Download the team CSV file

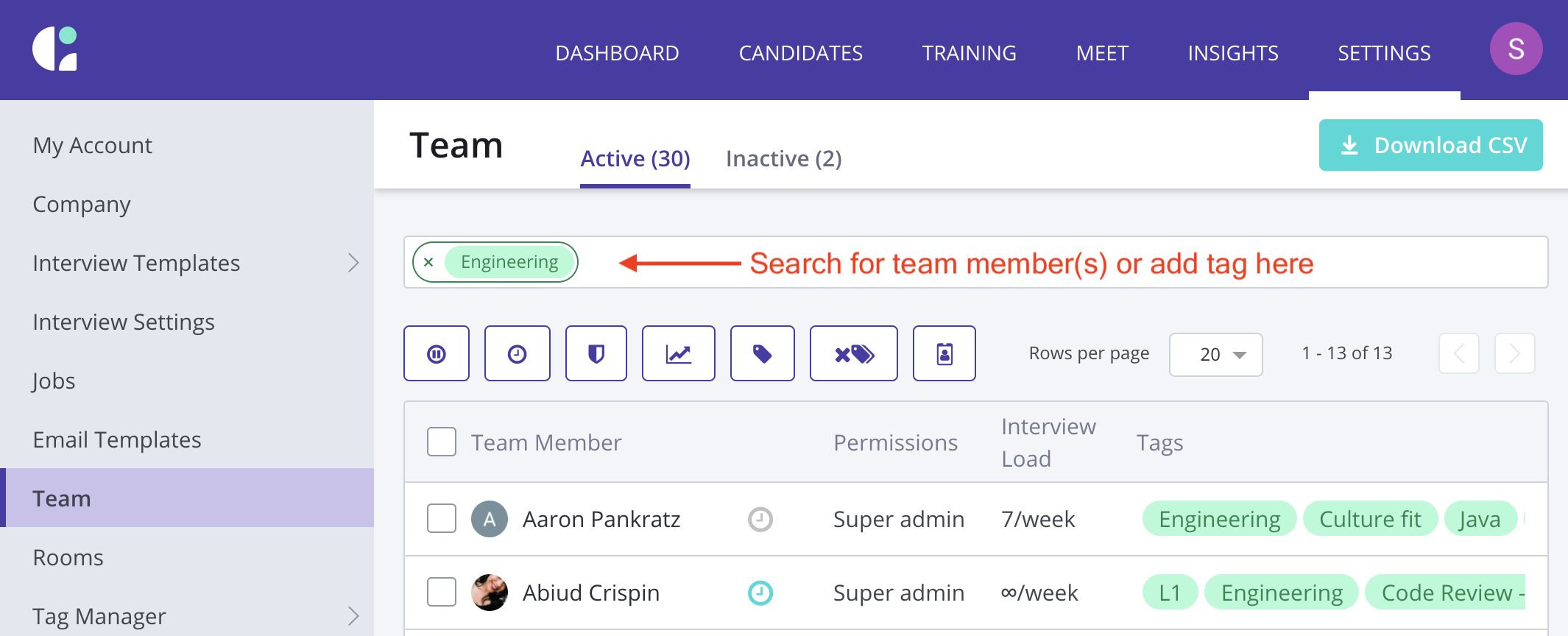(1430, 145)
